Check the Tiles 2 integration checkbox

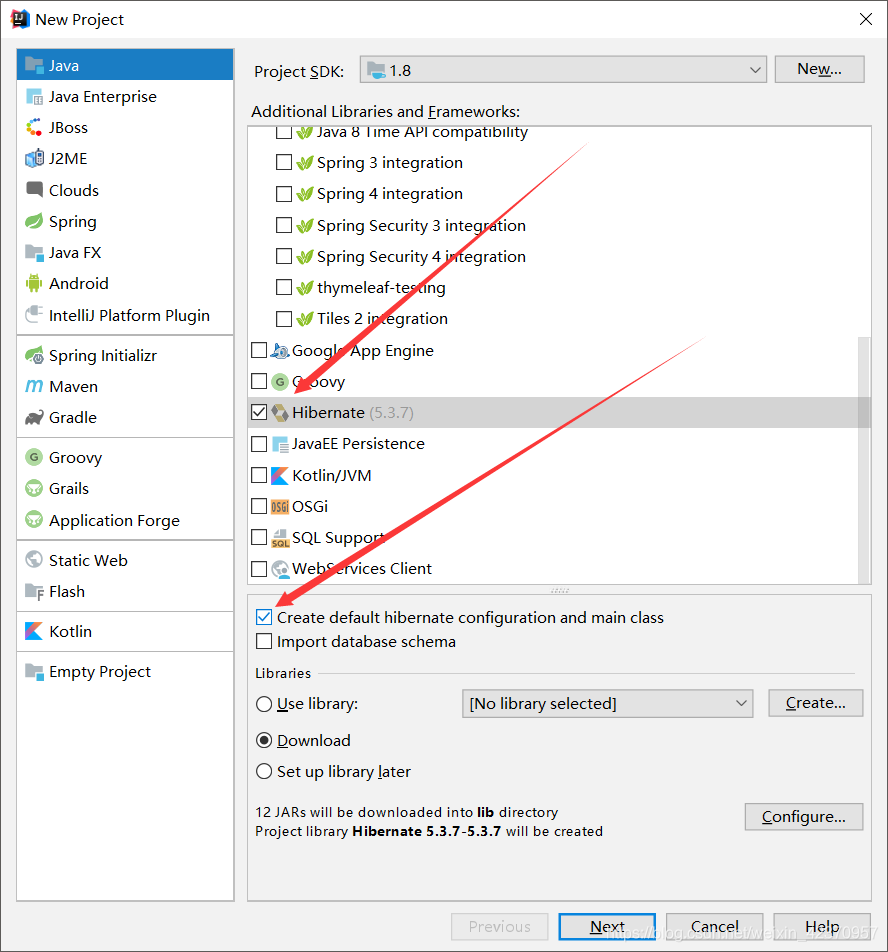(283, 319)
